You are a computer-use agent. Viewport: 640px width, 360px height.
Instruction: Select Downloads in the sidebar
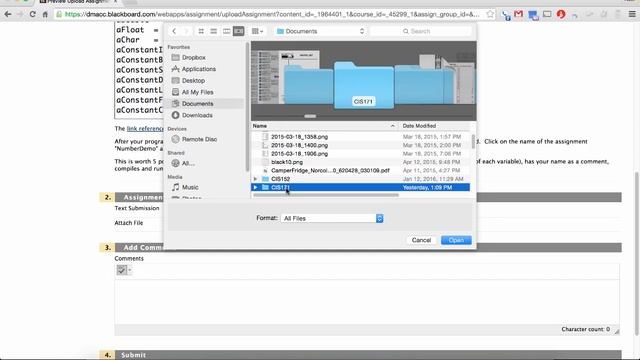pos(197,115)
